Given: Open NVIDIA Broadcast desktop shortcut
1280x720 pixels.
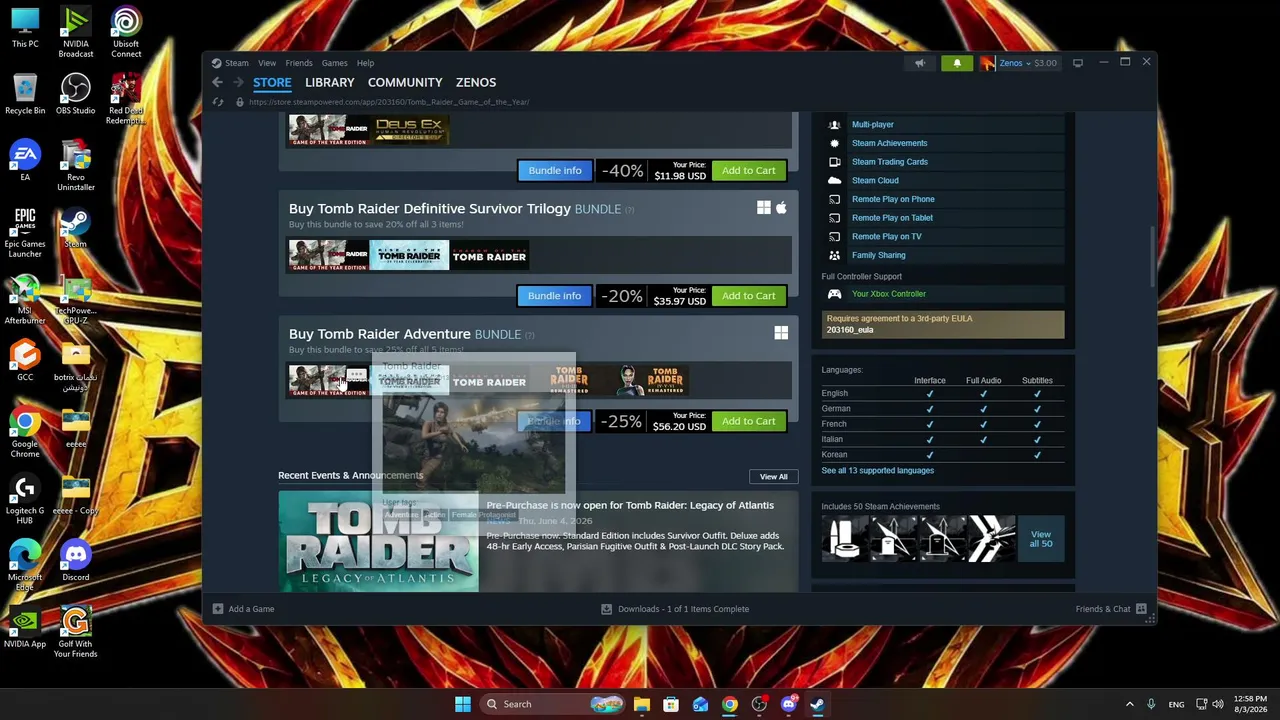Looking at the screenshot, I should click(x=75, y=33).
